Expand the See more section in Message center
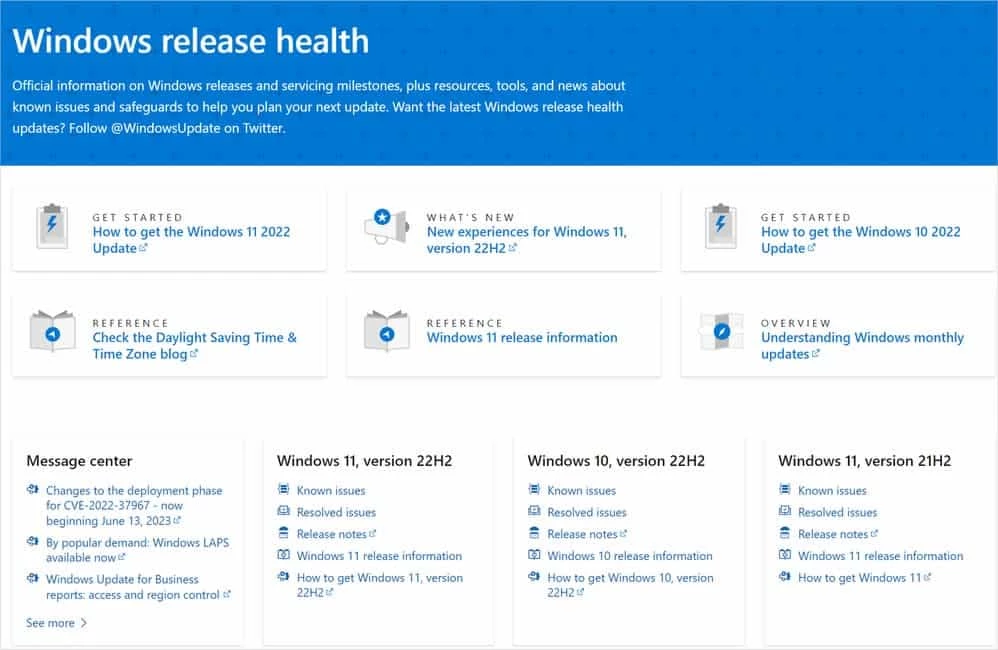 tap(55, 622)
